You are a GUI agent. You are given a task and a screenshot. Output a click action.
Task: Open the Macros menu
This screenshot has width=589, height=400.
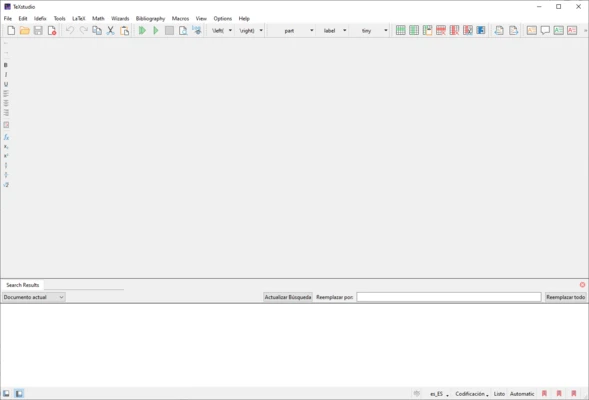coord(180,18)
